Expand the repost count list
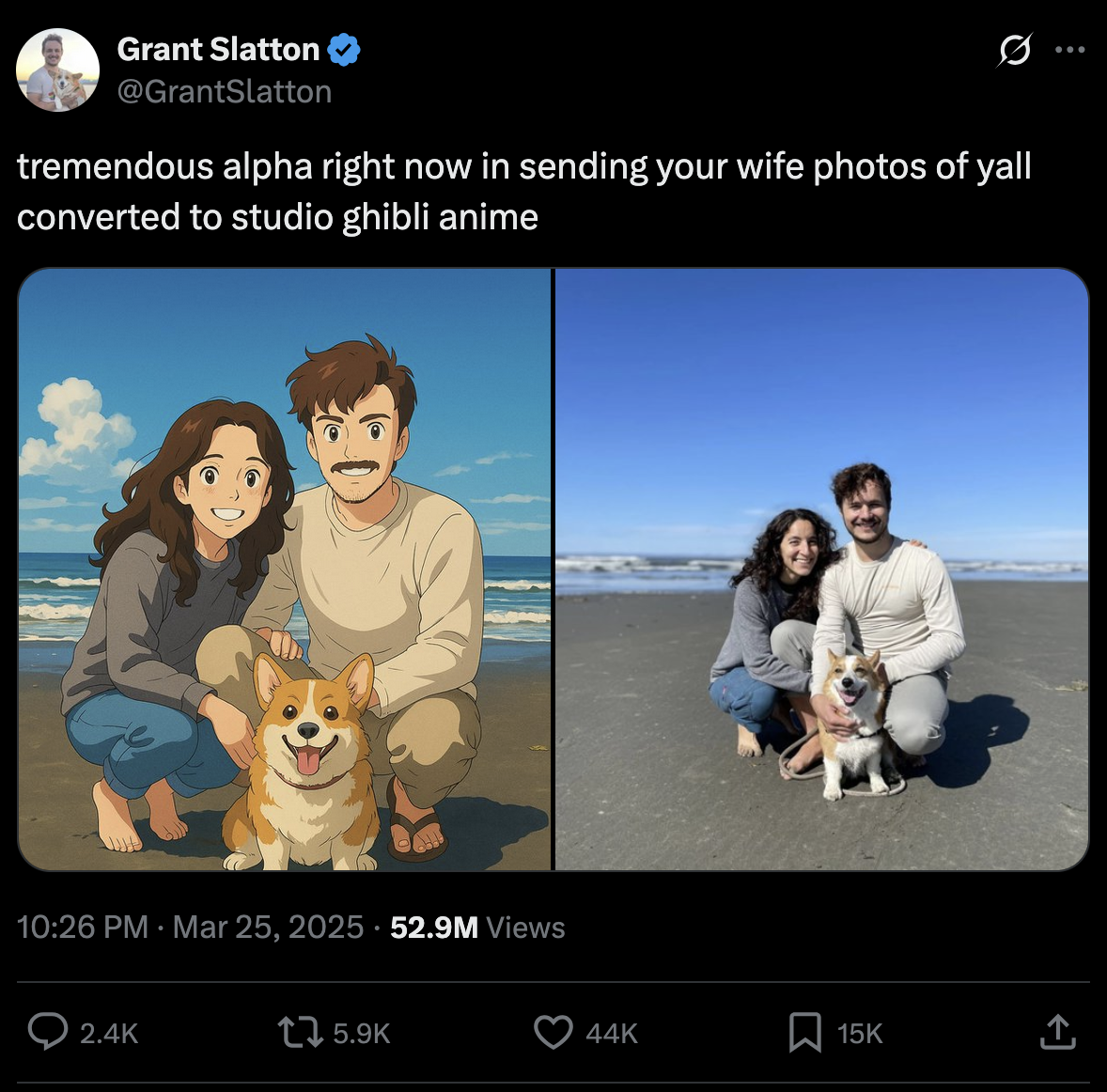 [363, 1032]
